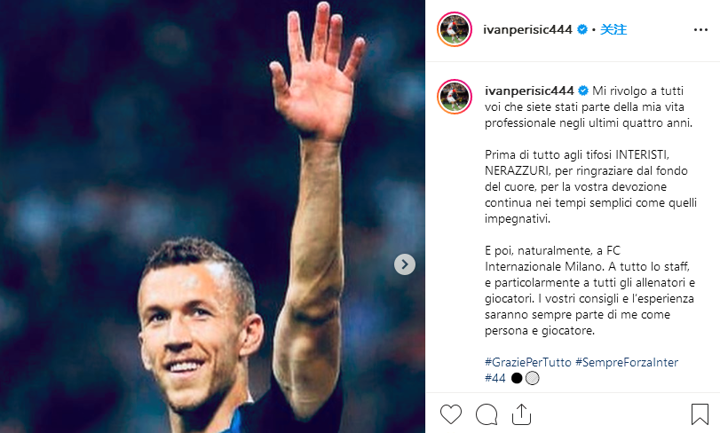Image resolution: width=720 pixels, height=433 pixels.
Task: Open ivanperisic444 username in caption
Action: click(x=529, y=91)
